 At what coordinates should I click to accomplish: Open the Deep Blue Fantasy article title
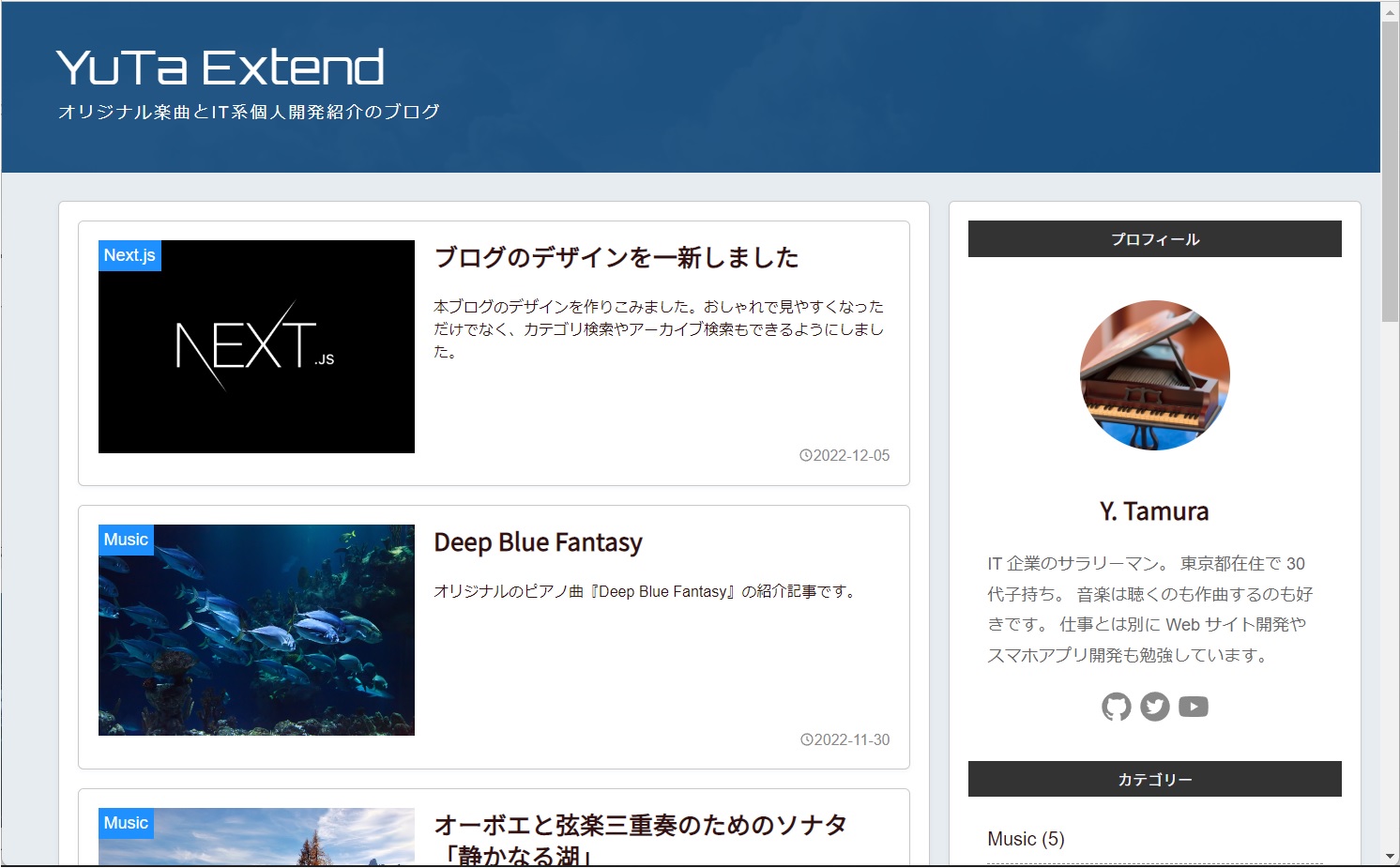[x=538, y=542]
